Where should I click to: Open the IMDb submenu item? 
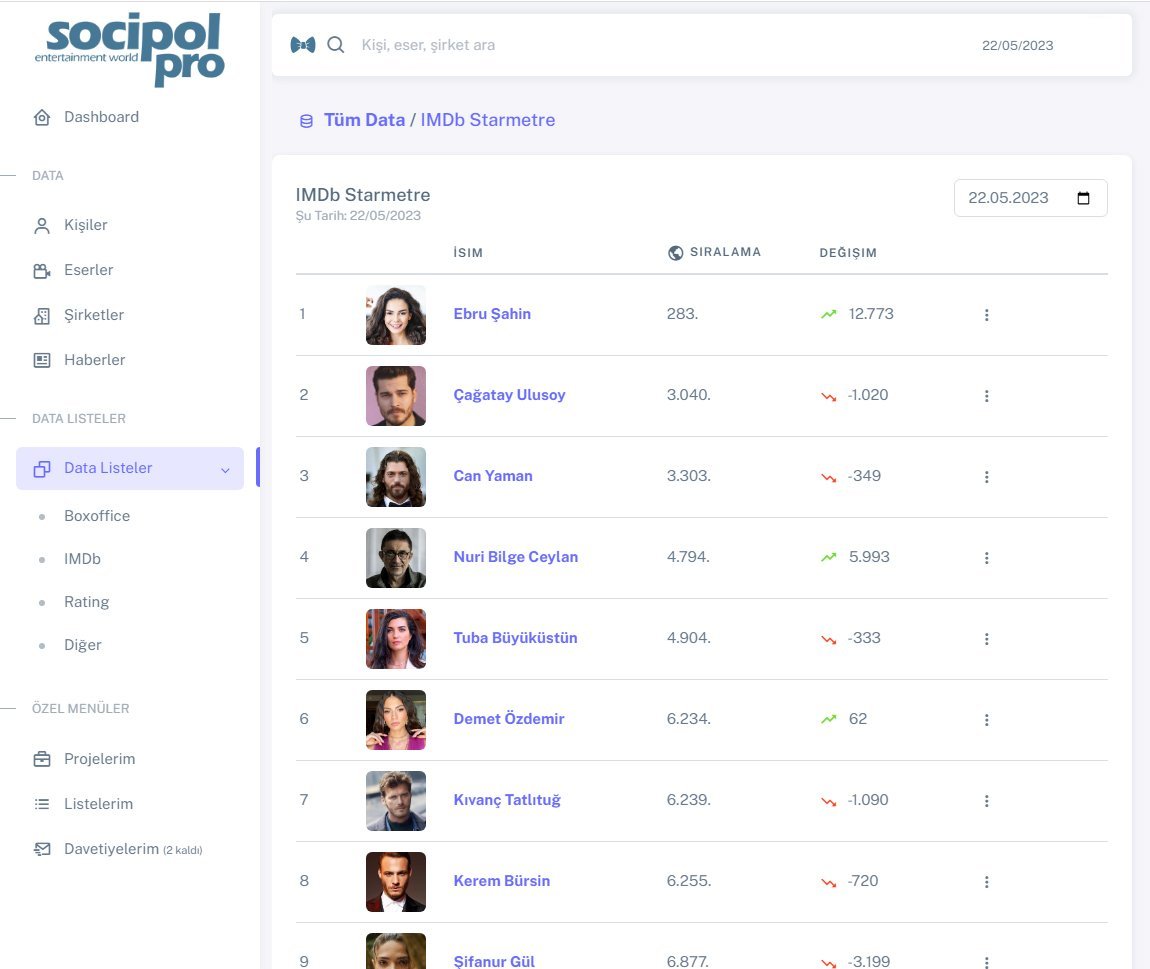(x=82, y=559)
